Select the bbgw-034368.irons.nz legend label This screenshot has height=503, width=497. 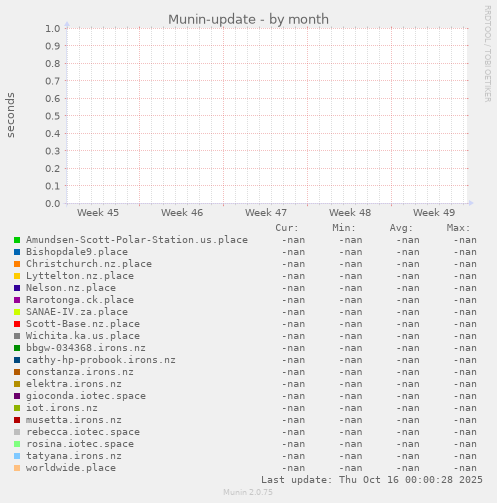click(86, 348)
